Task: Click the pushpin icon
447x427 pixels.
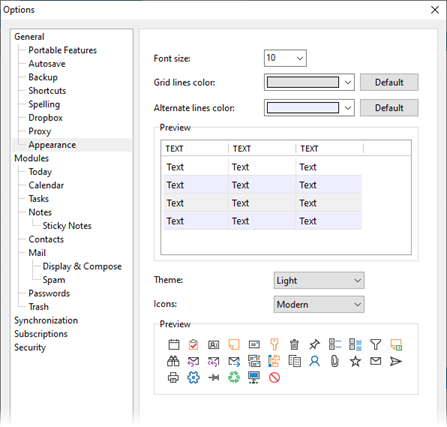Action: (314, 344)
